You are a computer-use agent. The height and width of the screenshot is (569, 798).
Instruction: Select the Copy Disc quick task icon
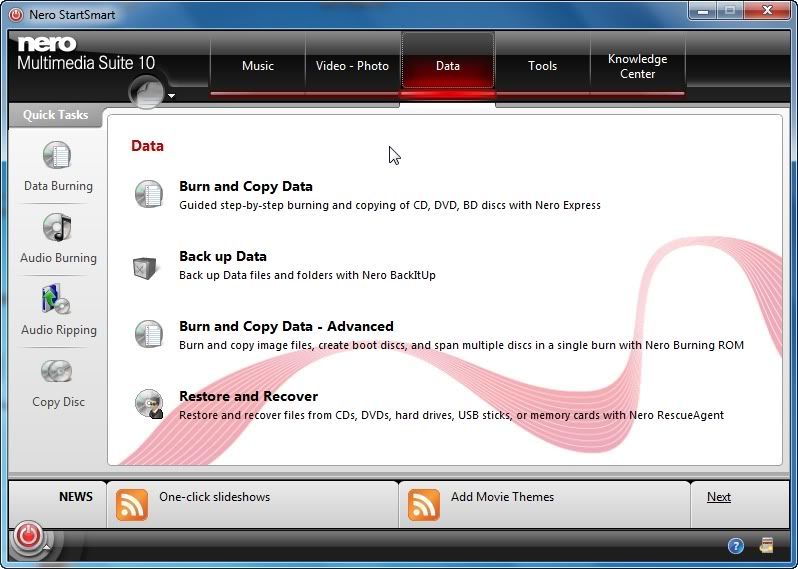(x=57, y=372)
